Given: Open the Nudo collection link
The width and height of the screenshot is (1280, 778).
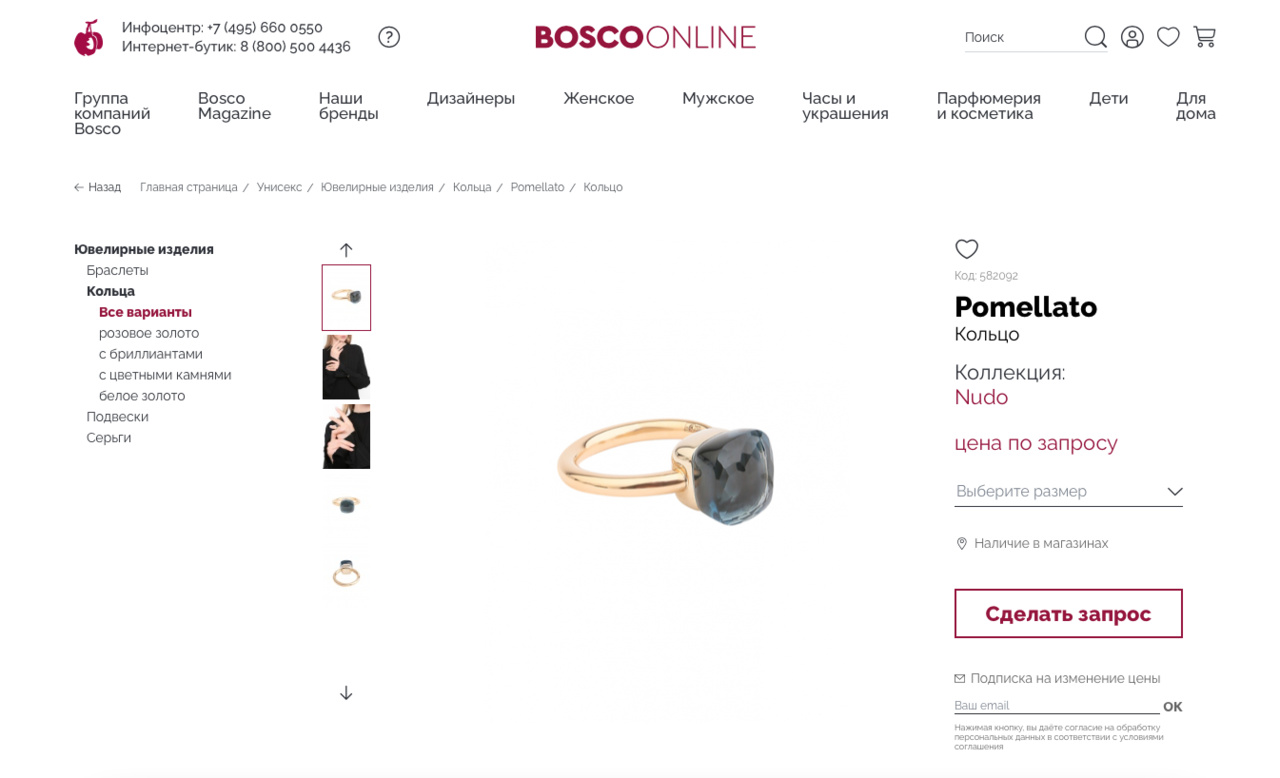Looking at the screenshot, I should (981, 397).
